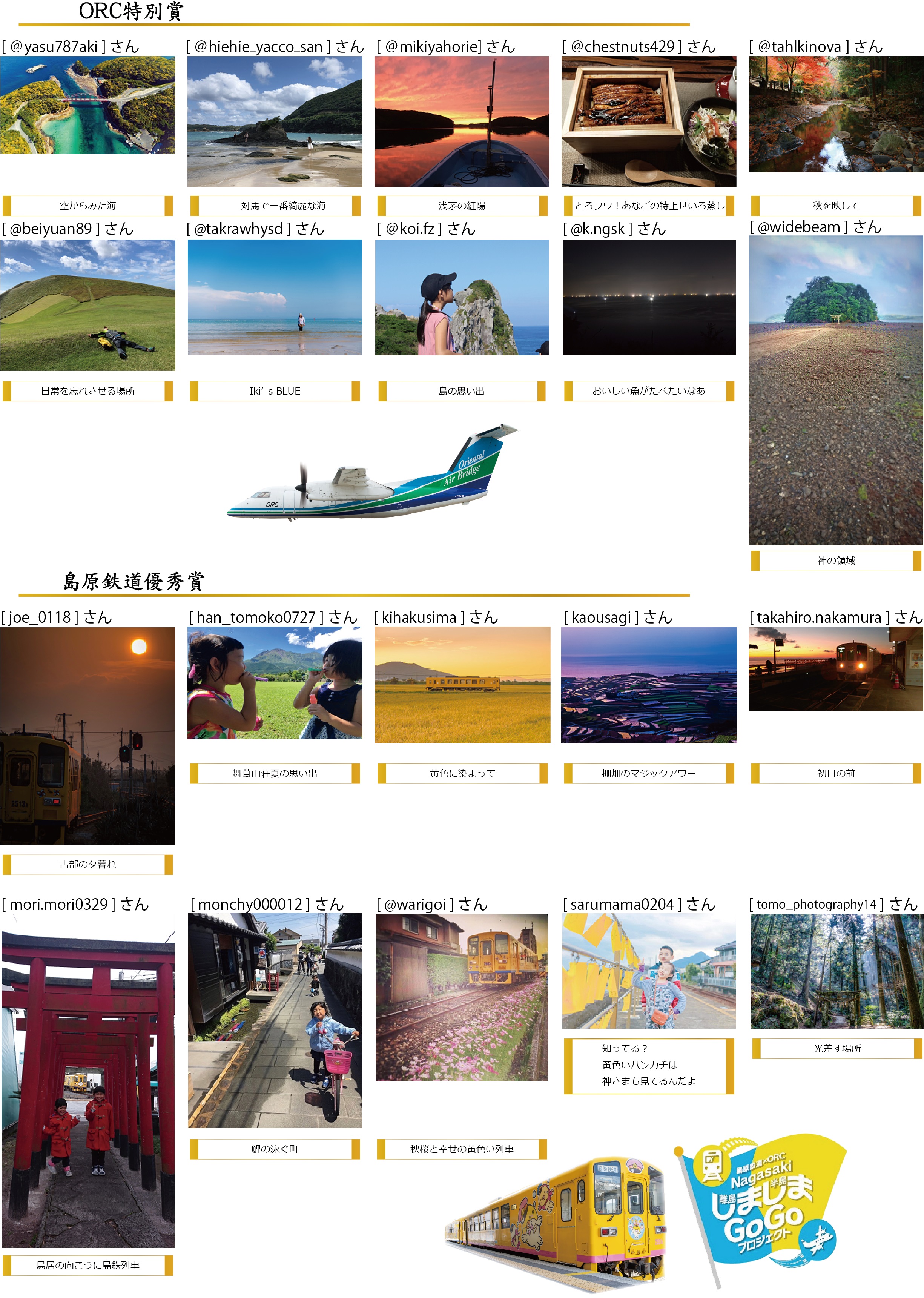Click the caption 鳥居の向こうに島鉄列車

coord(87,1265)
